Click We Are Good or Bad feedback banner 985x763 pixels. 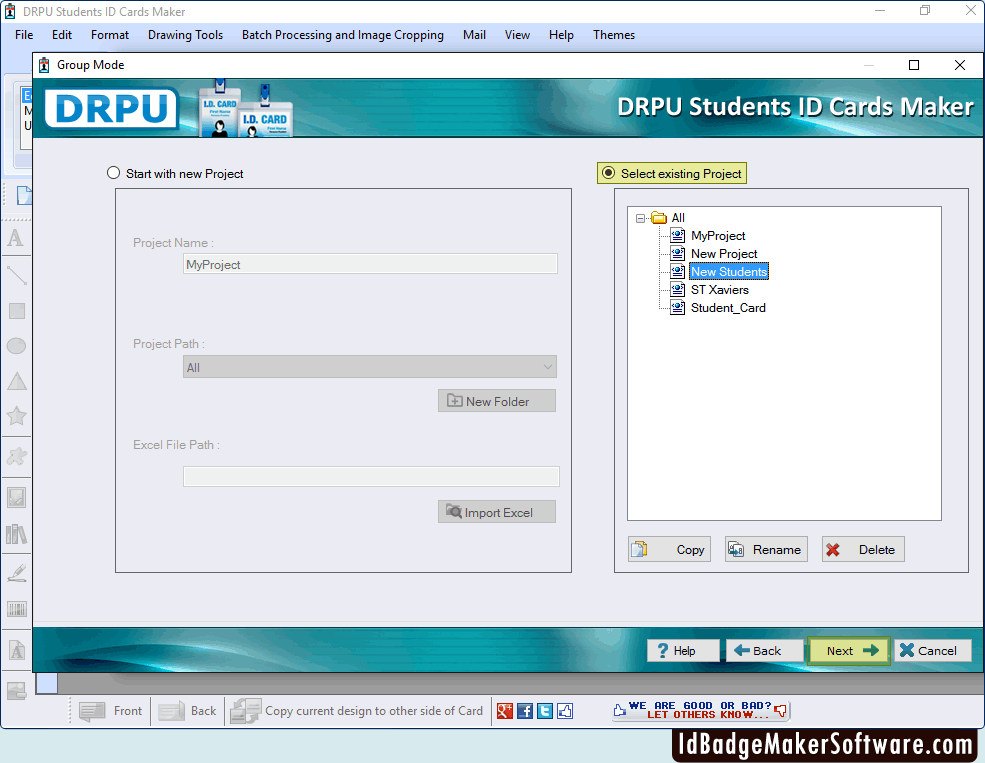(x=700, y=710)
